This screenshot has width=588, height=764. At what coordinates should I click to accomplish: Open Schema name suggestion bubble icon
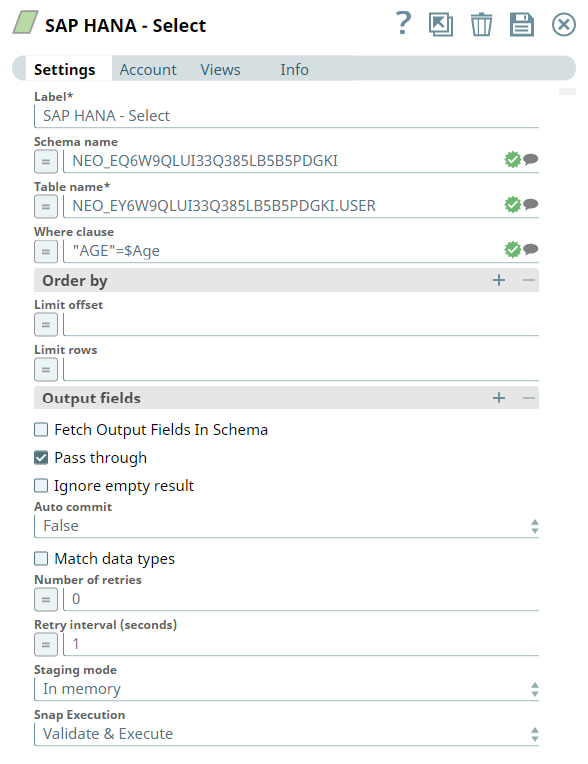pyautogui.click(x=531, y=159)
